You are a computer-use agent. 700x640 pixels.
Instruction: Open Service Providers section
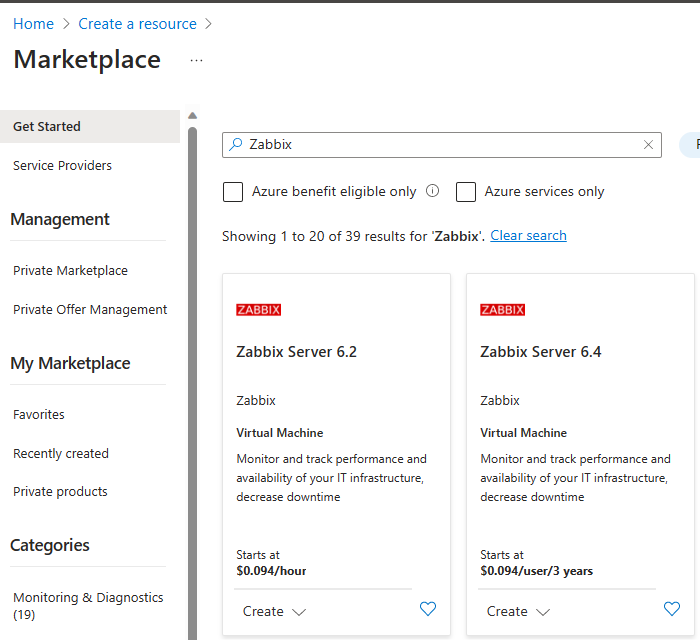point(62,166)
